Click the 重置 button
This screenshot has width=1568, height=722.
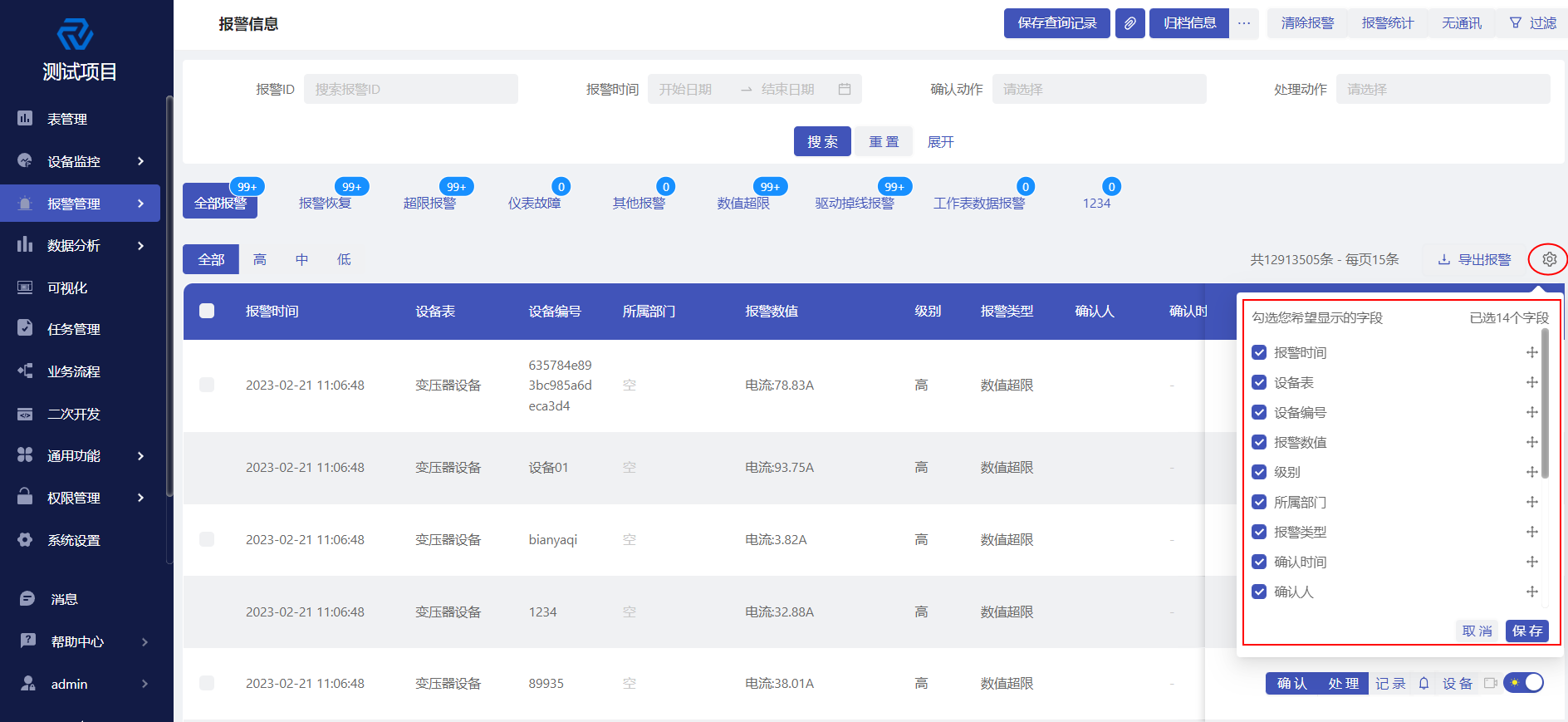[884, 141]
